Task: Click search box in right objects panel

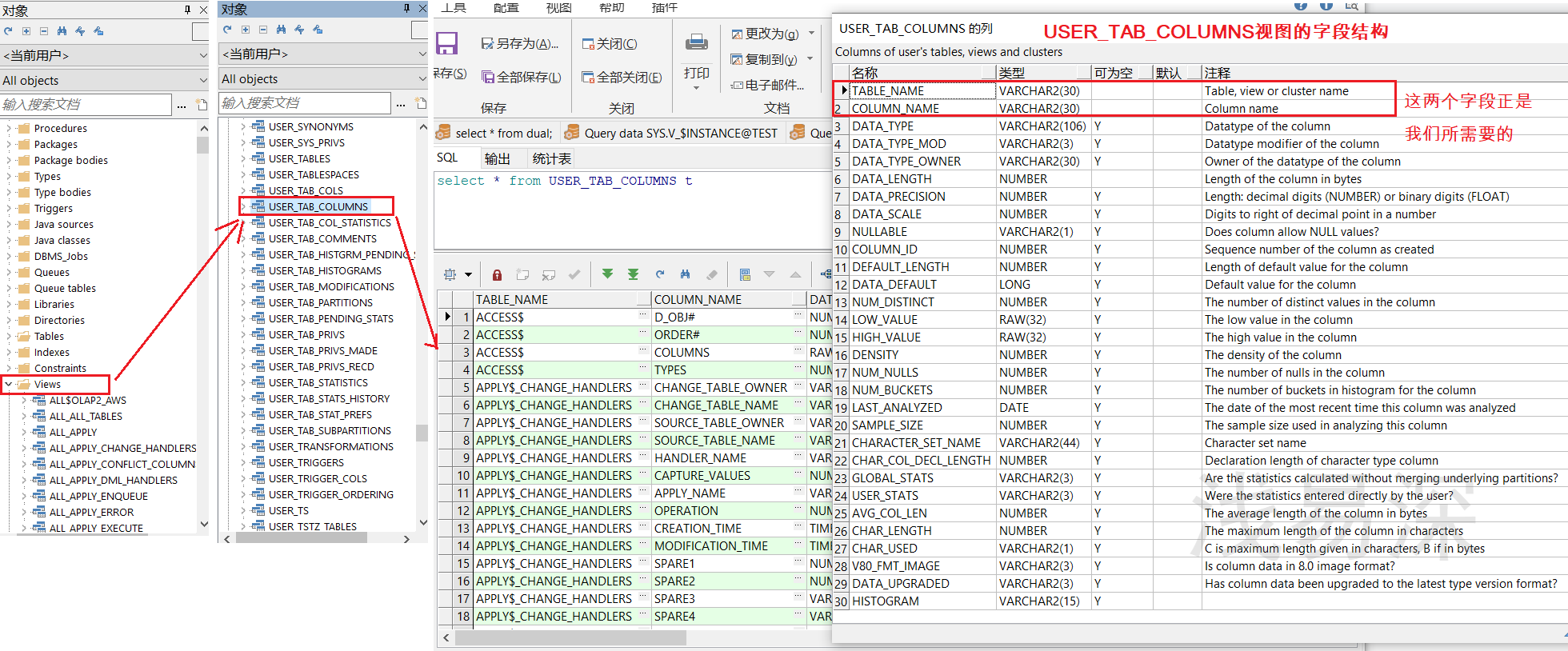Action: (x=305, y=103)
